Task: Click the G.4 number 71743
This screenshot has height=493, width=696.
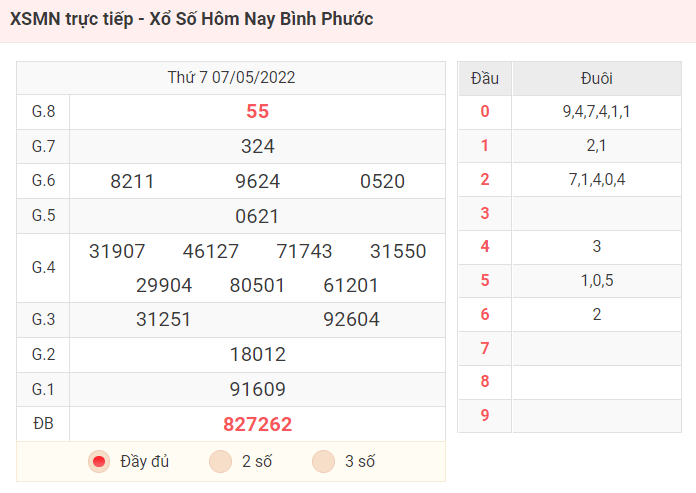Action: (x=304, y=251)
